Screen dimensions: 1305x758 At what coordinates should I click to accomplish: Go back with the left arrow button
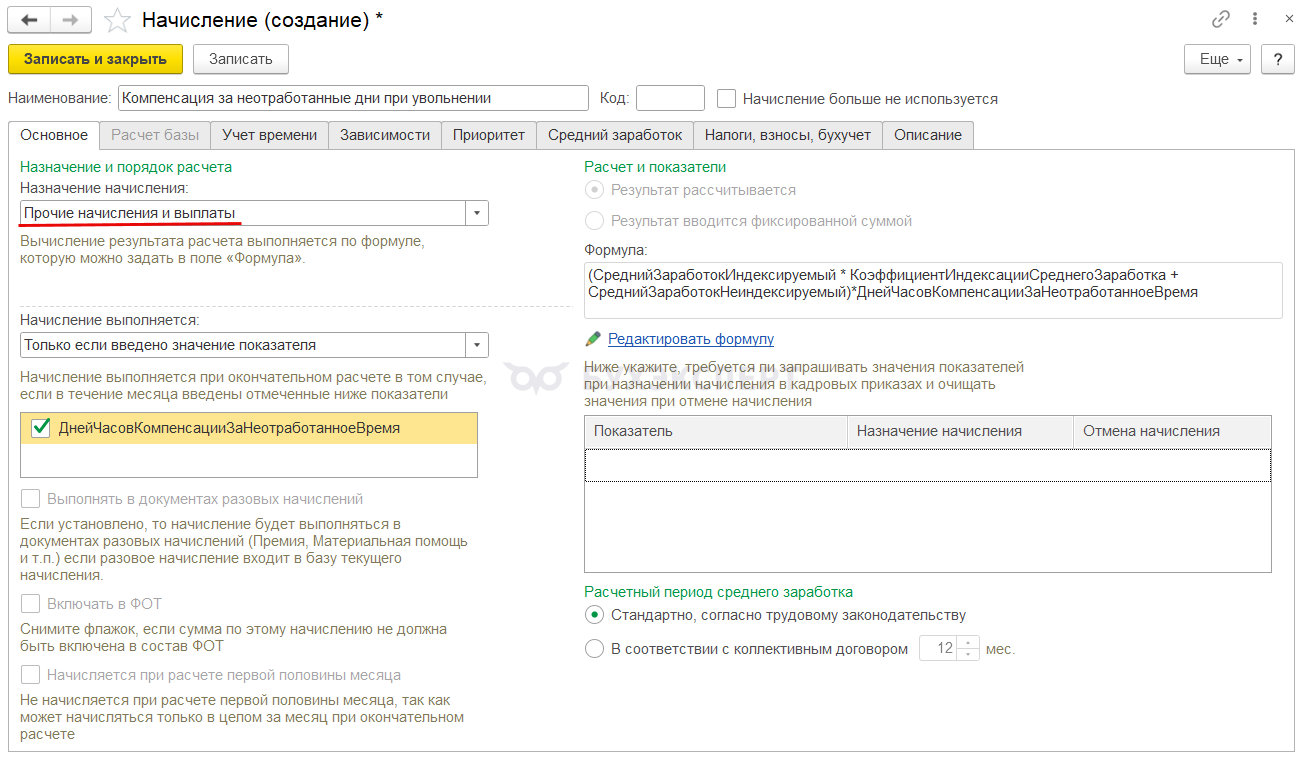pyautogui.click(x=29, y=20)
